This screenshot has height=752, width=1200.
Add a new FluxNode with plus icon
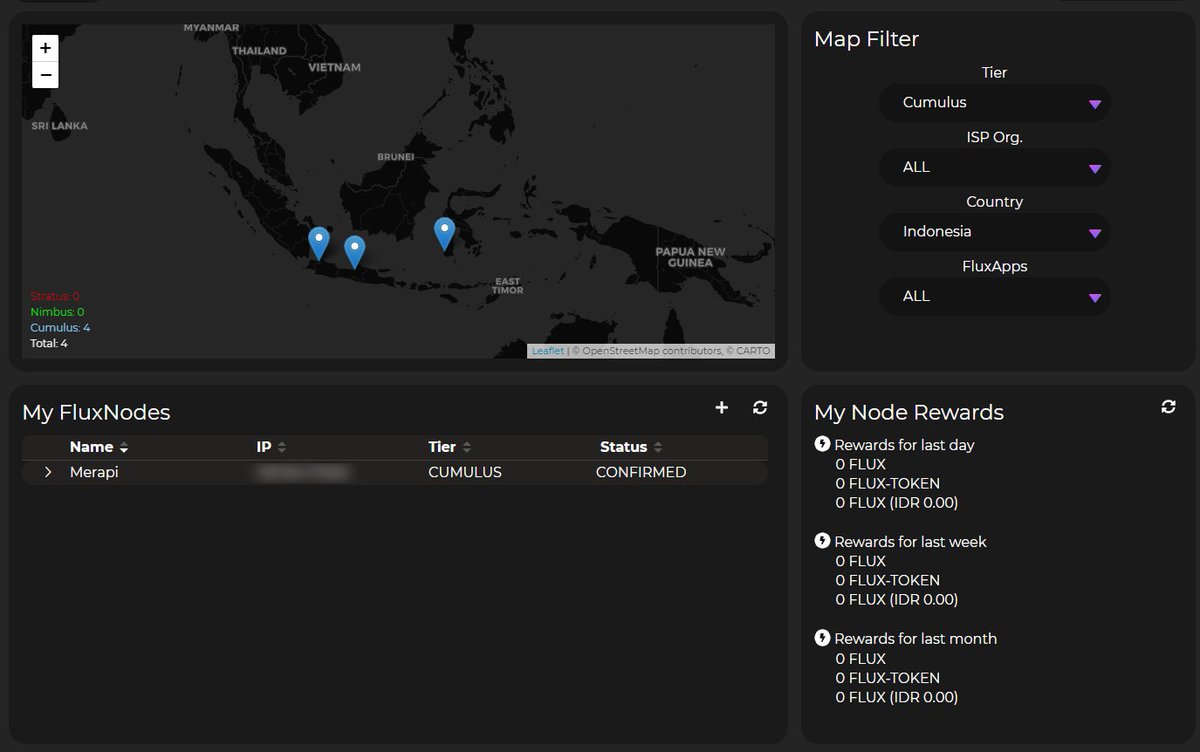click(x=722, y=407)
